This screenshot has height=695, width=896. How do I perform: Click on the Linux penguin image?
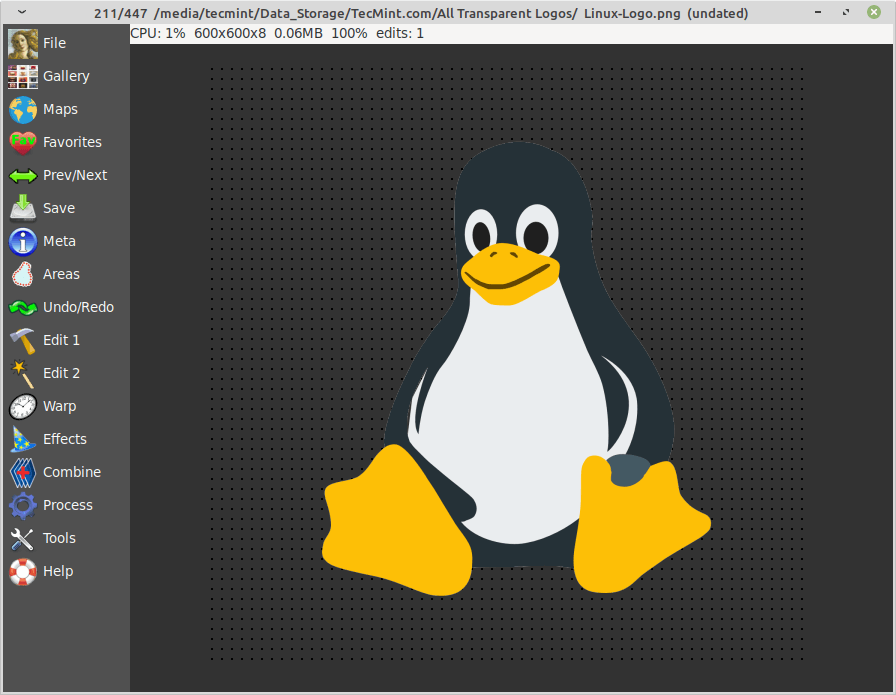click(x=515, y=380)
